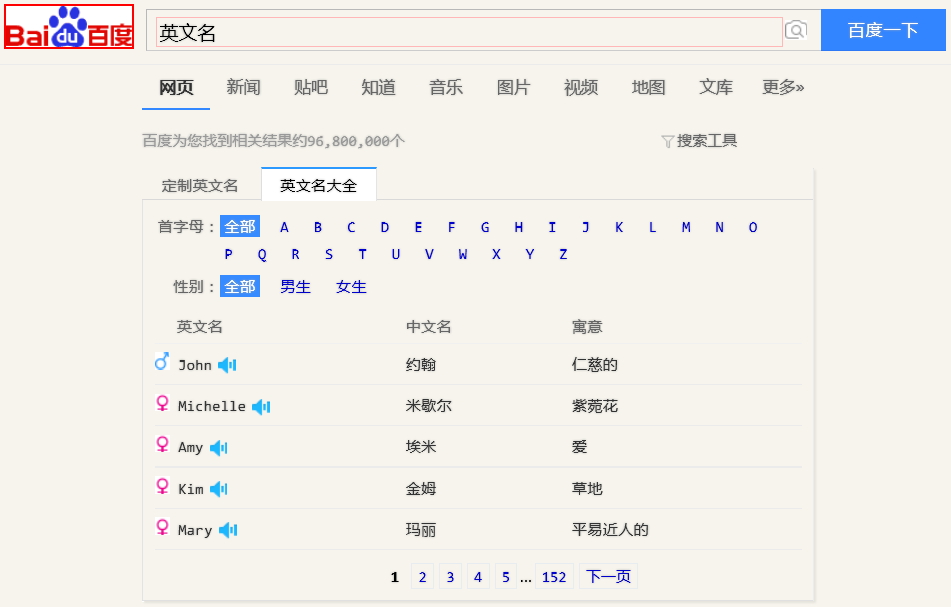
Task: Go to results page 5
Action: point(506,576)
